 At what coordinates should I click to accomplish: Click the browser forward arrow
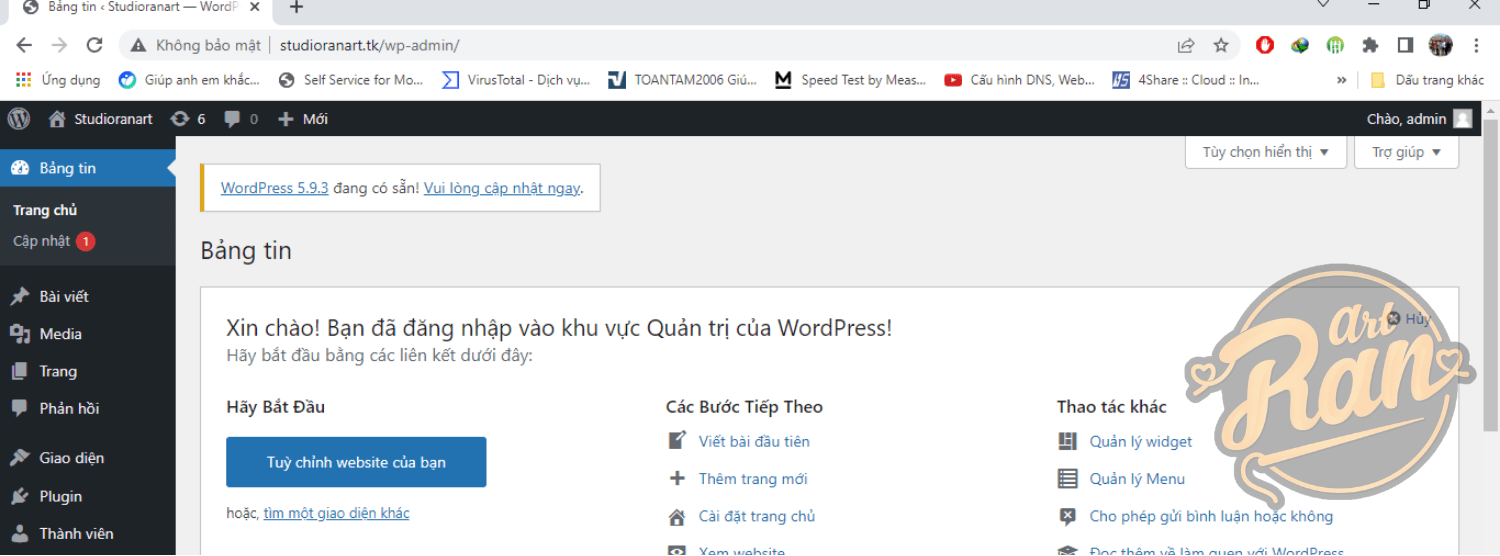point(59,45)
